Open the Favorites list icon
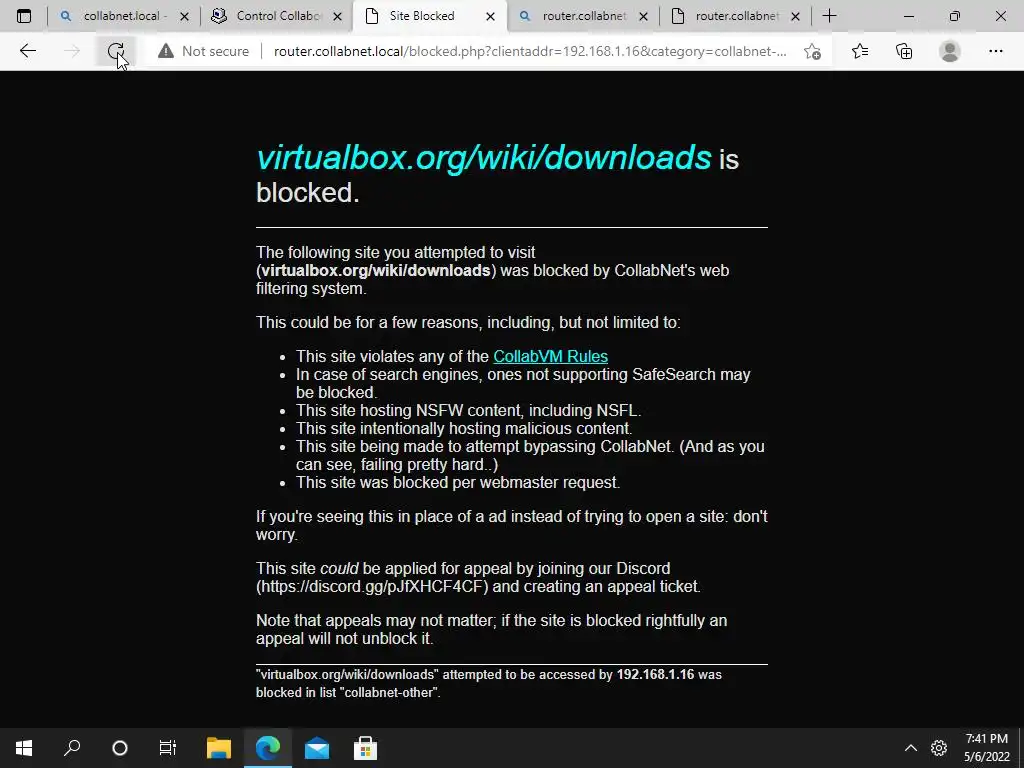 point(860,51)
